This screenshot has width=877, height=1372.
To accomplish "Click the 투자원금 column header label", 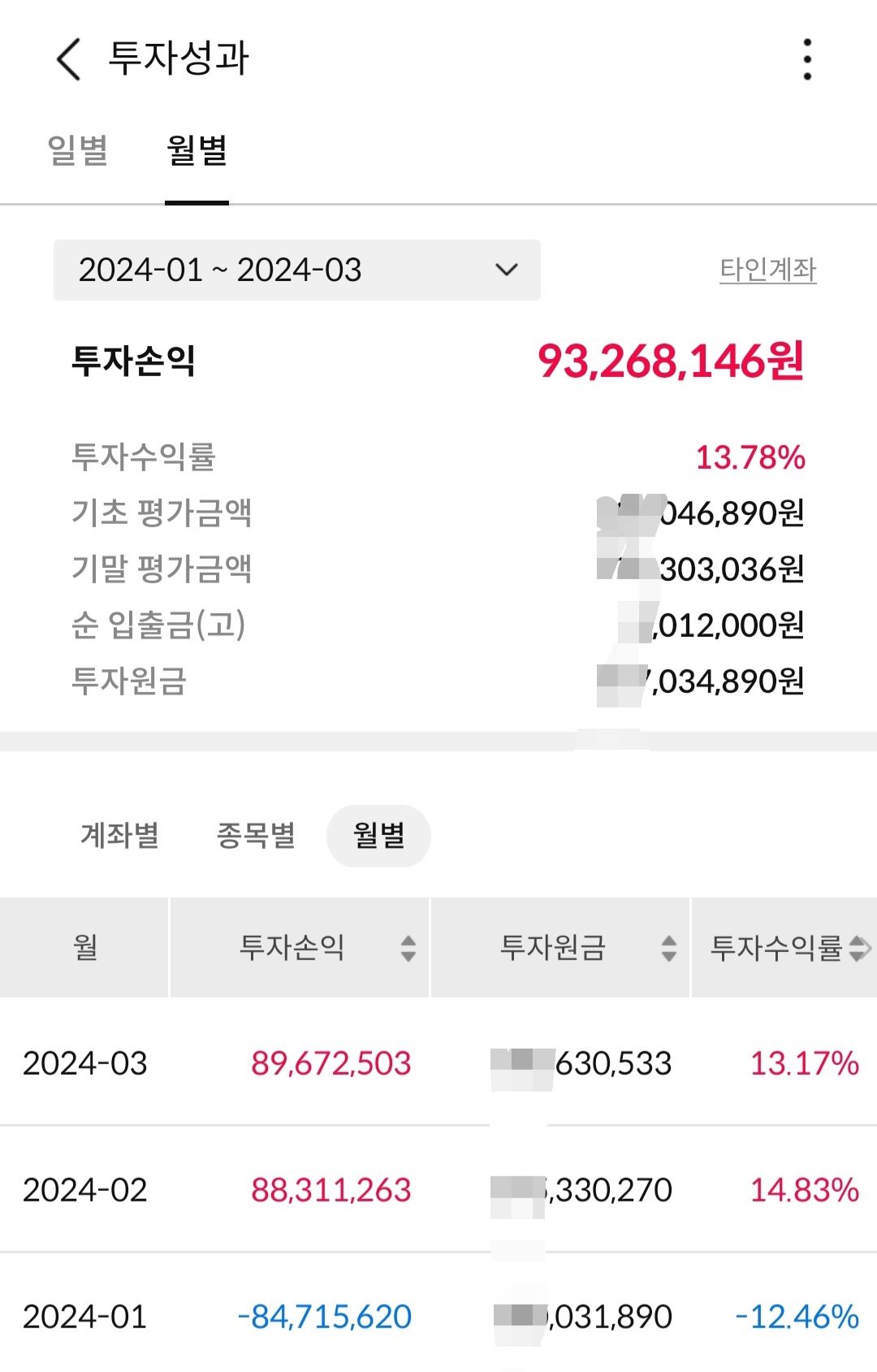I will (553, 947).
